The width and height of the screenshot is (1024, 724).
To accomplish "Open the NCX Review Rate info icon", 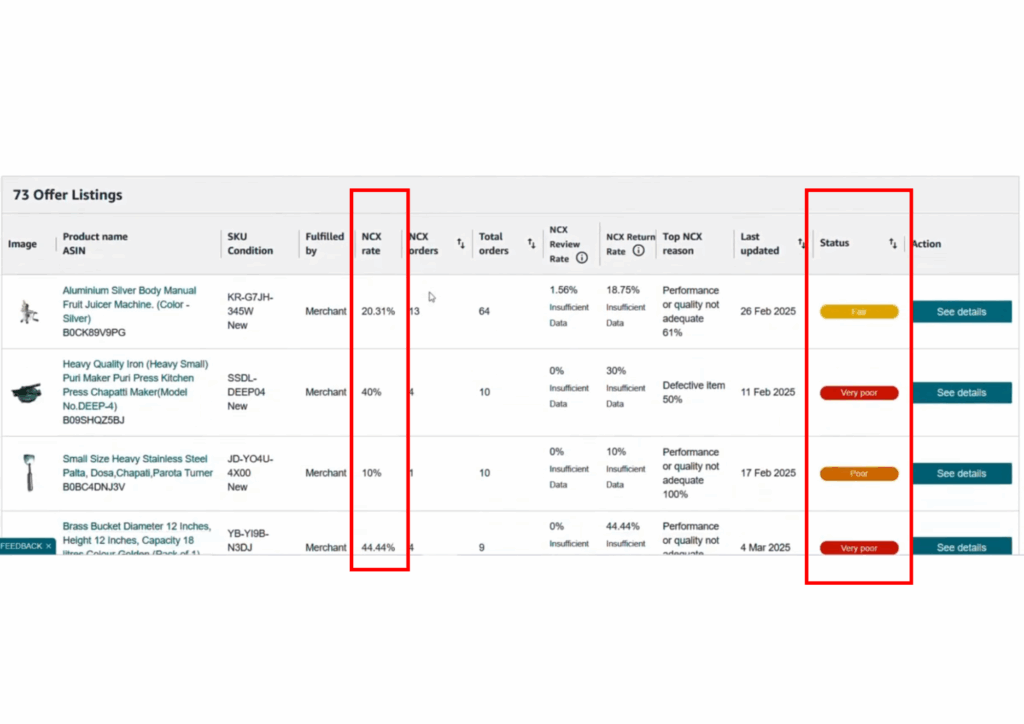I will pos(581,258).
